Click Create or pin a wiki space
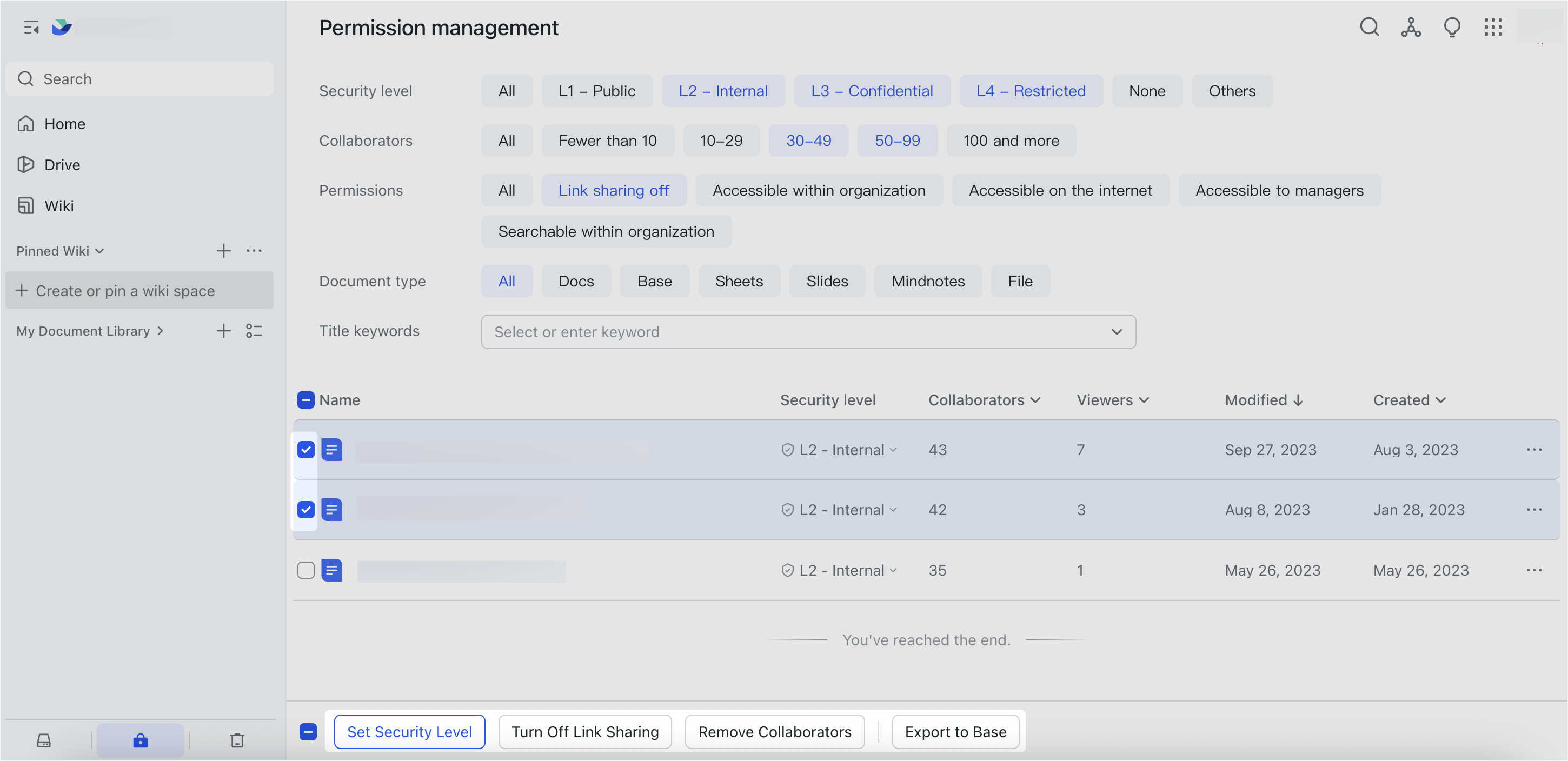The image size is (1568, 761). [x=139, y=291]
